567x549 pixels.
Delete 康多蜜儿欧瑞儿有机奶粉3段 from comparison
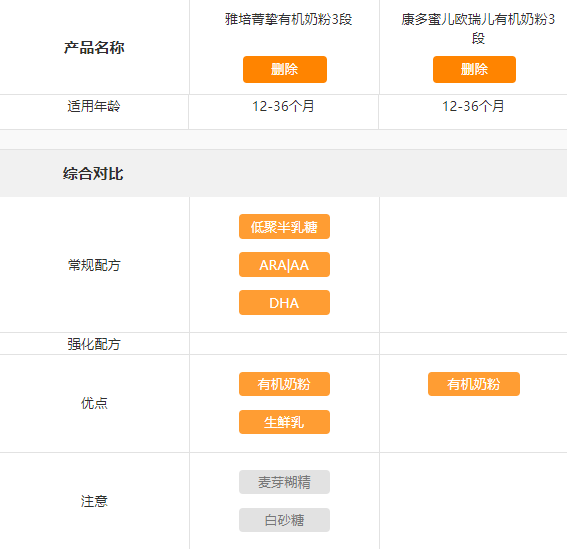coord(474,69)
